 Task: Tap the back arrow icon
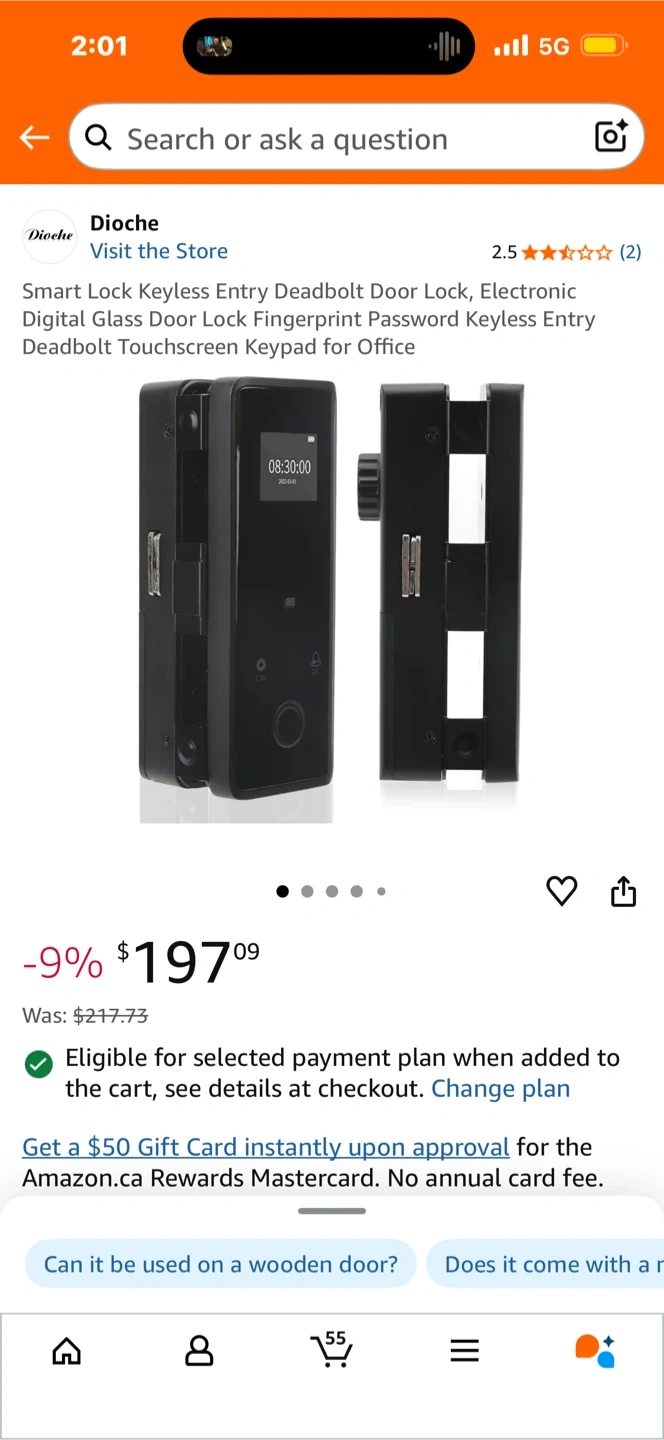34,137
